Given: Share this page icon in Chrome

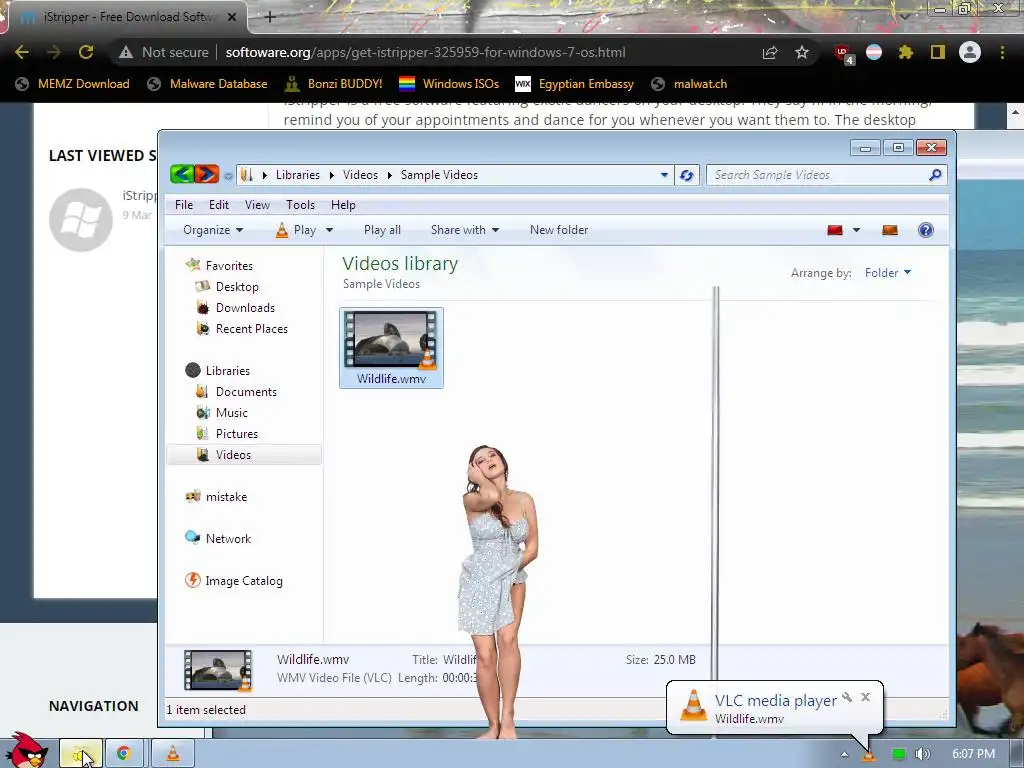Looking at the screenshot, I should pyautogui.click(x=770, y=52).
